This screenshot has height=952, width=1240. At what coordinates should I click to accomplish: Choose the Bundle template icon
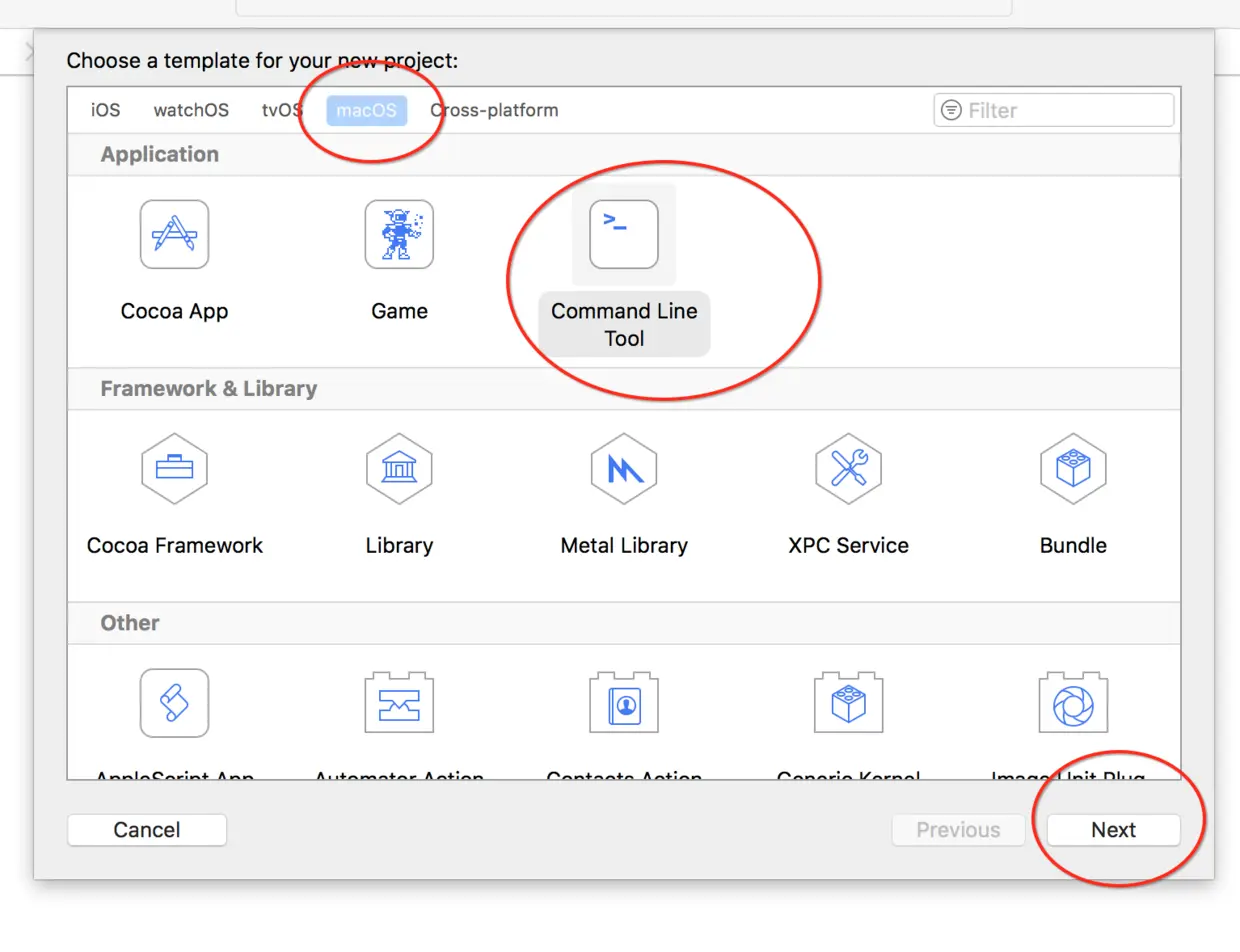pos(1073,469)
